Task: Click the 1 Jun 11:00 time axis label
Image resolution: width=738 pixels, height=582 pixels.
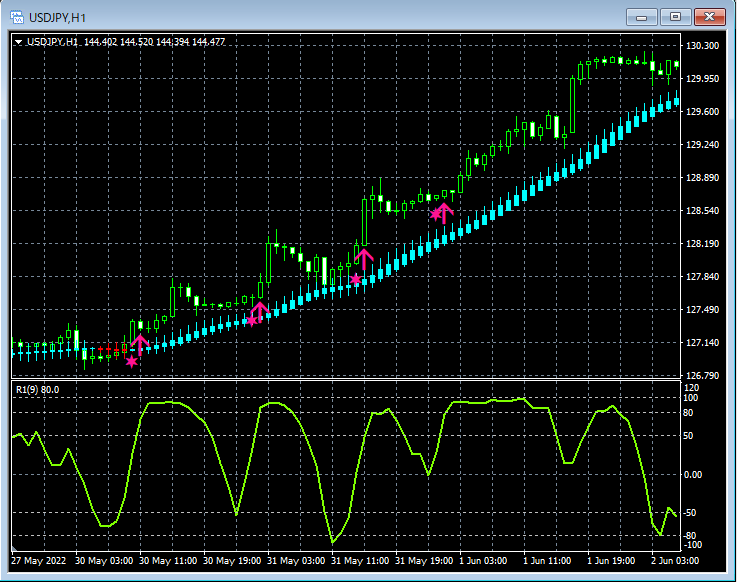Action: pos(547,561)
